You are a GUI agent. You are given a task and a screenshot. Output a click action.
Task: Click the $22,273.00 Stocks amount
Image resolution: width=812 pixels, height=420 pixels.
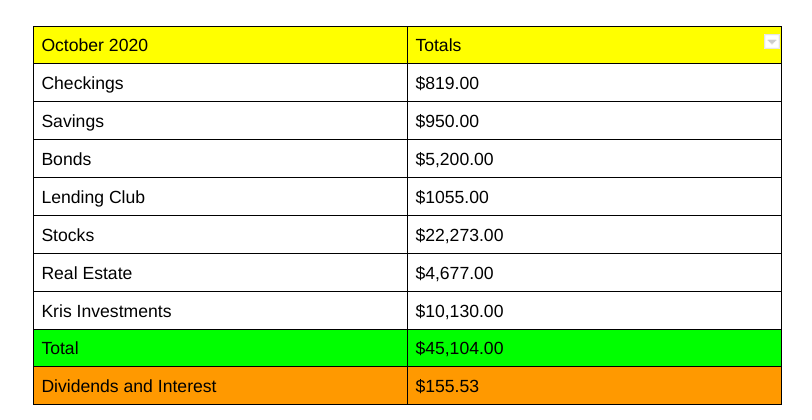coord(459,236)
